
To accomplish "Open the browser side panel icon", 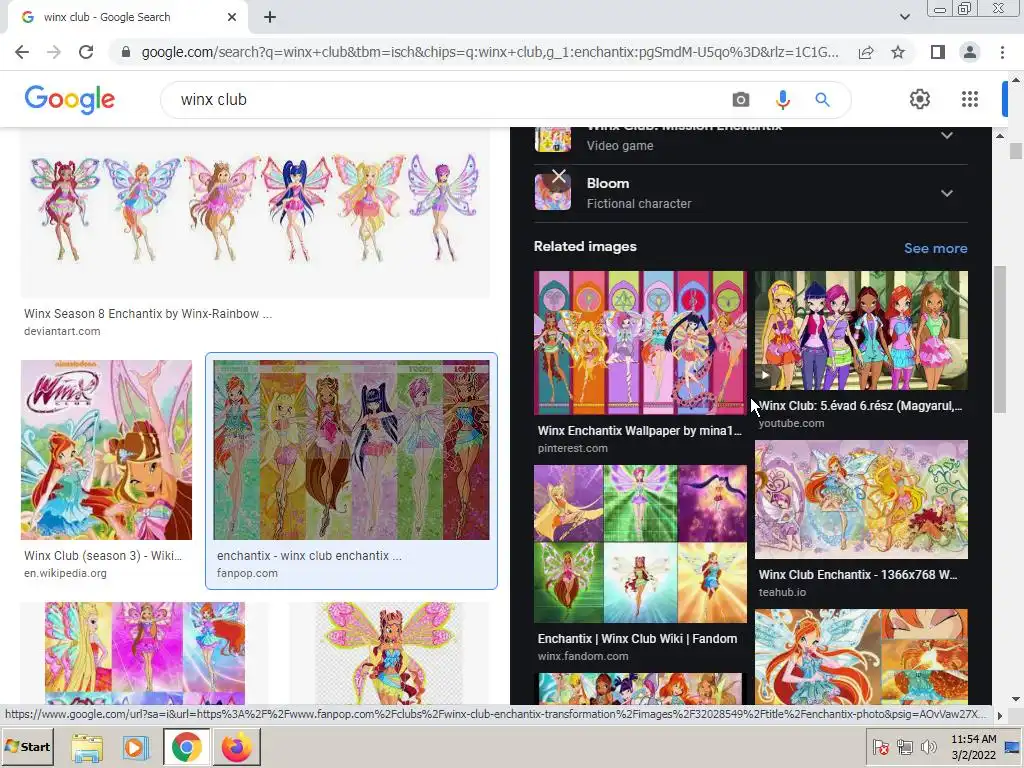I will click(938, 52).
